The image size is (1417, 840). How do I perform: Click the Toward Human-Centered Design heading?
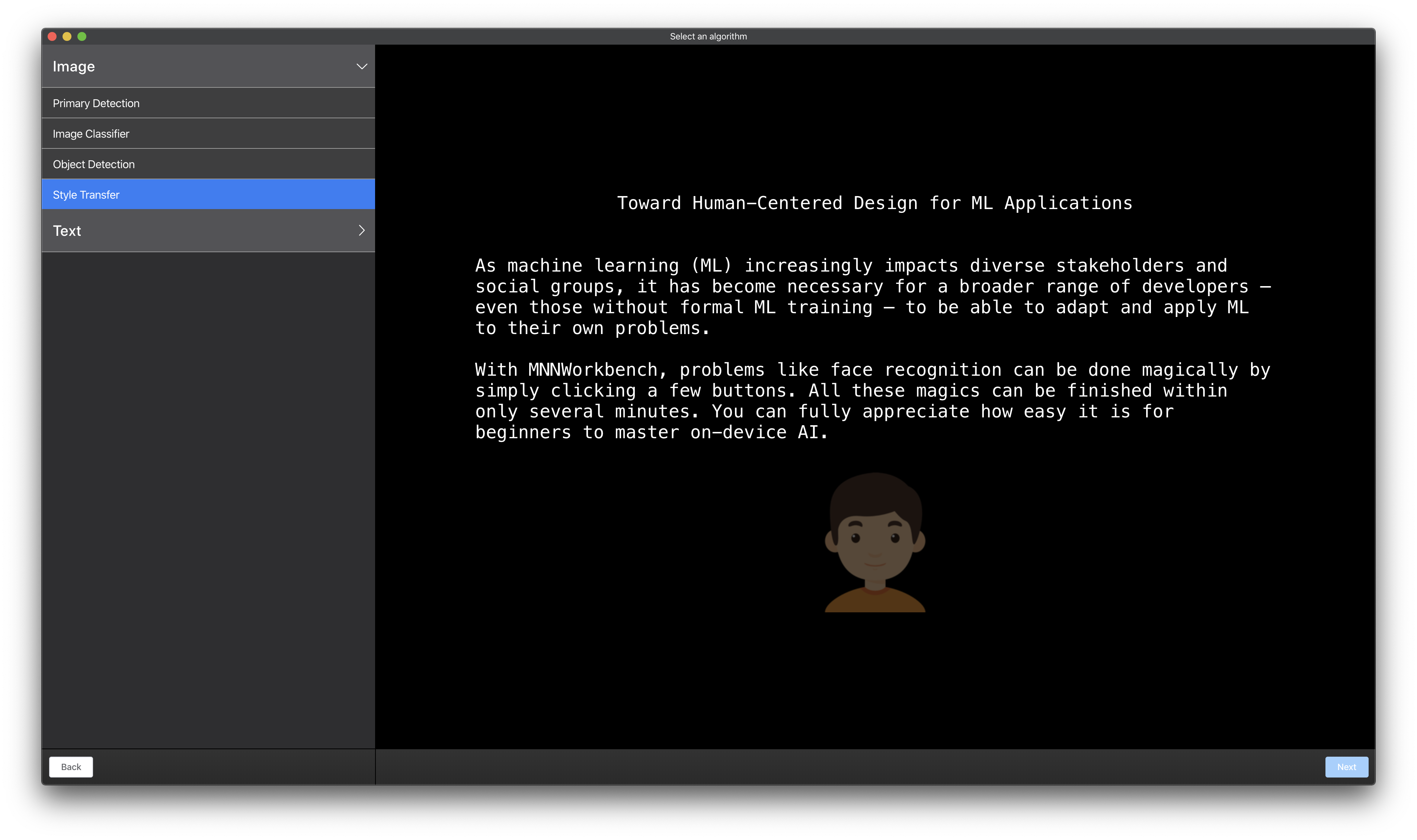(x=875, y=203)
